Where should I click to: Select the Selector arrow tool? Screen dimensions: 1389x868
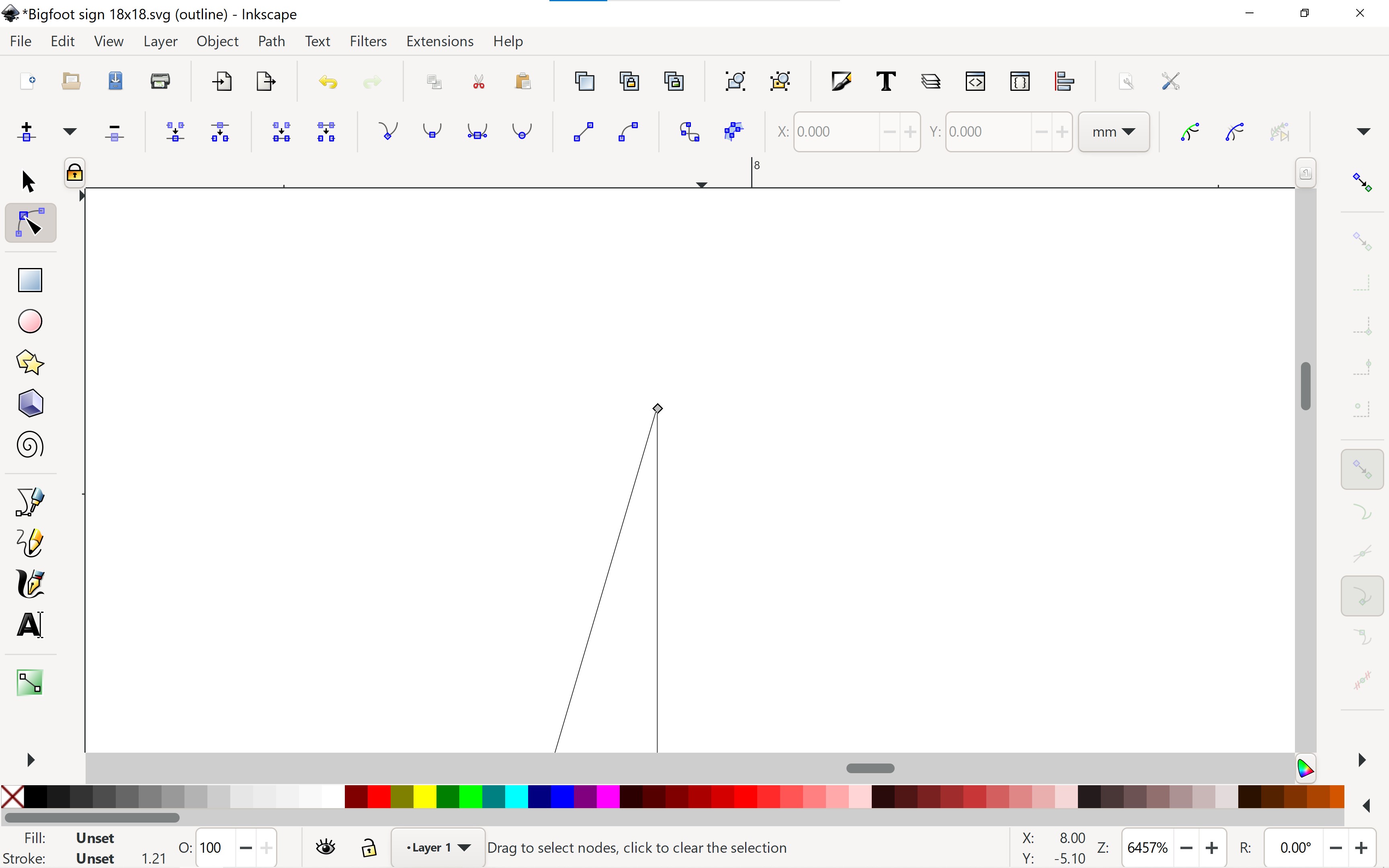click(x=29, y=181)
